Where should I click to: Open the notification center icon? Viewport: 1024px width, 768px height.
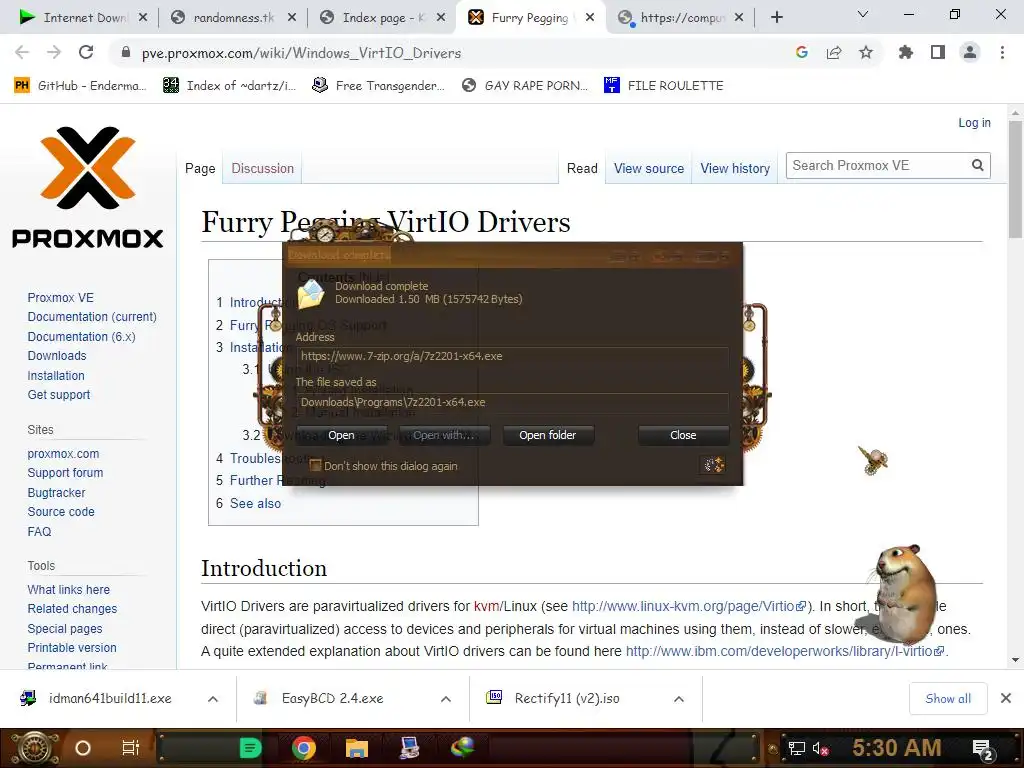982,749
